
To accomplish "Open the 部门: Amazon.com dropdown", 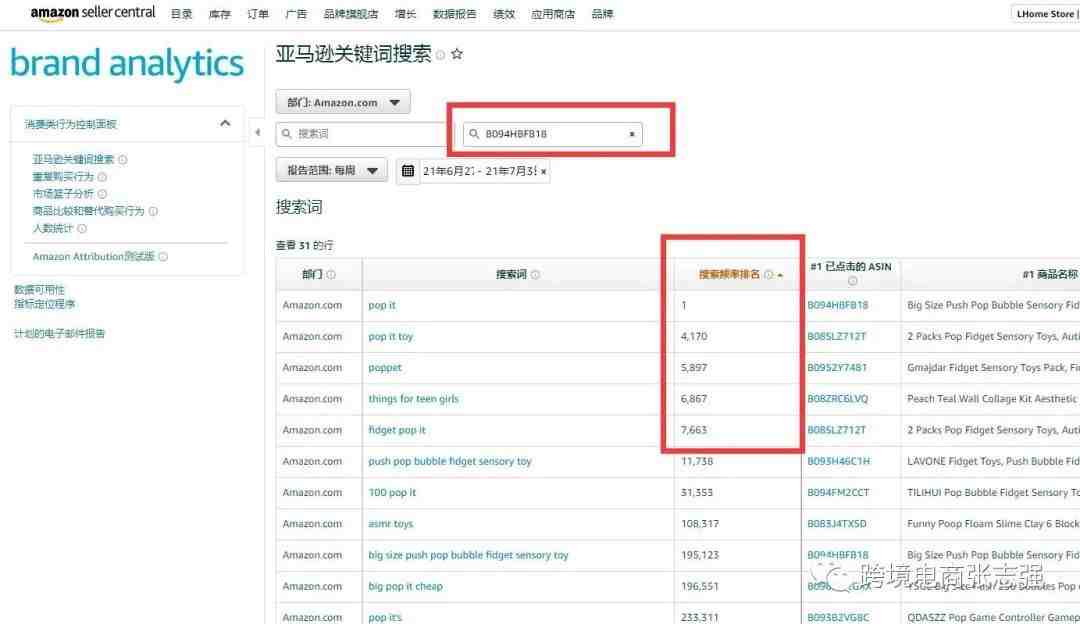I will pyautogui.click(x=343, y=103).
